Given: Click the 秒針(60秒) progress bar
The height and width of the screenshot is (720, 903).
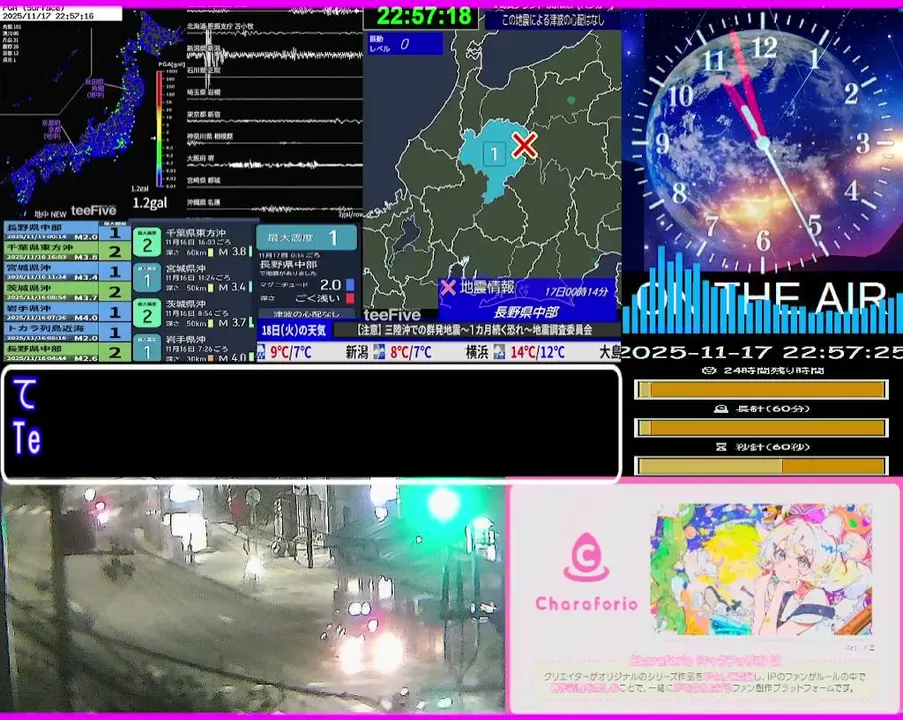Looking at the screenshot, I should click(761, 465).
